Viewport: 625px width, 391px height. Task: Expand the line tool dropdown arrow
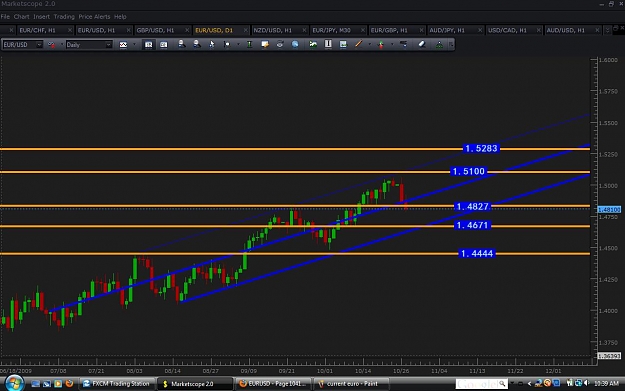[369, 45]
